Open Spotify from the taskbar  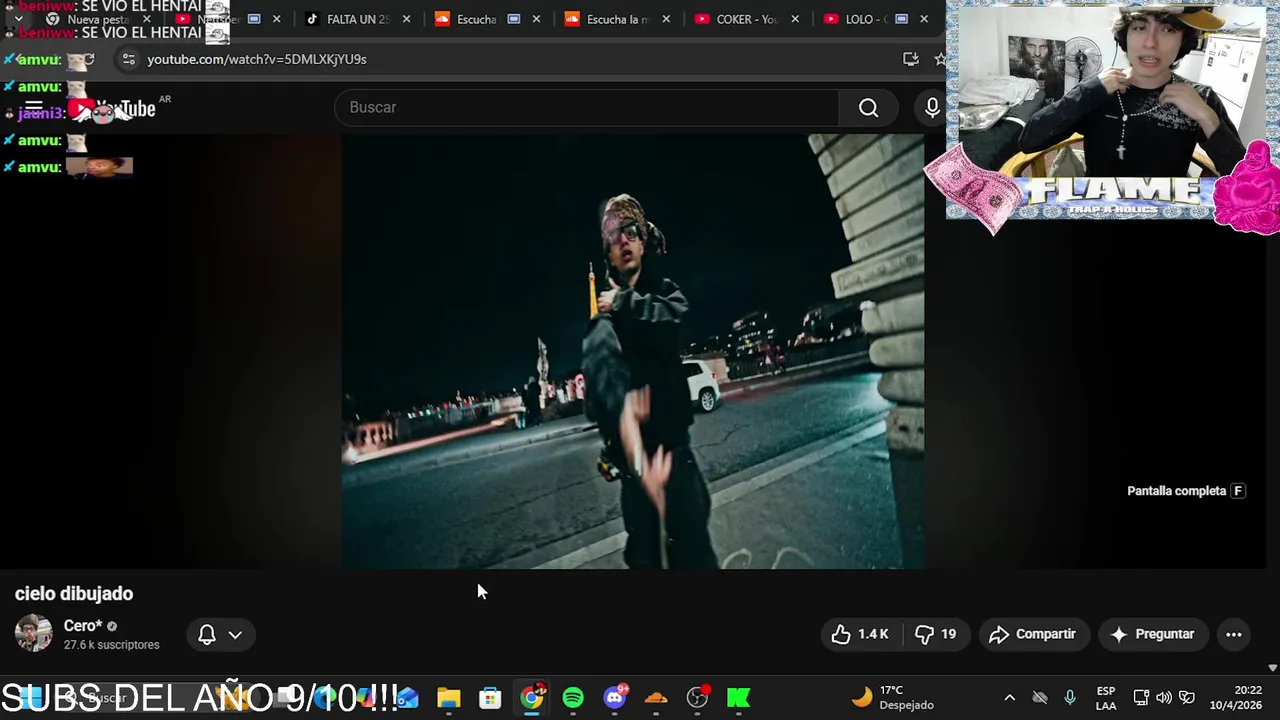click(x=573, y=698)
